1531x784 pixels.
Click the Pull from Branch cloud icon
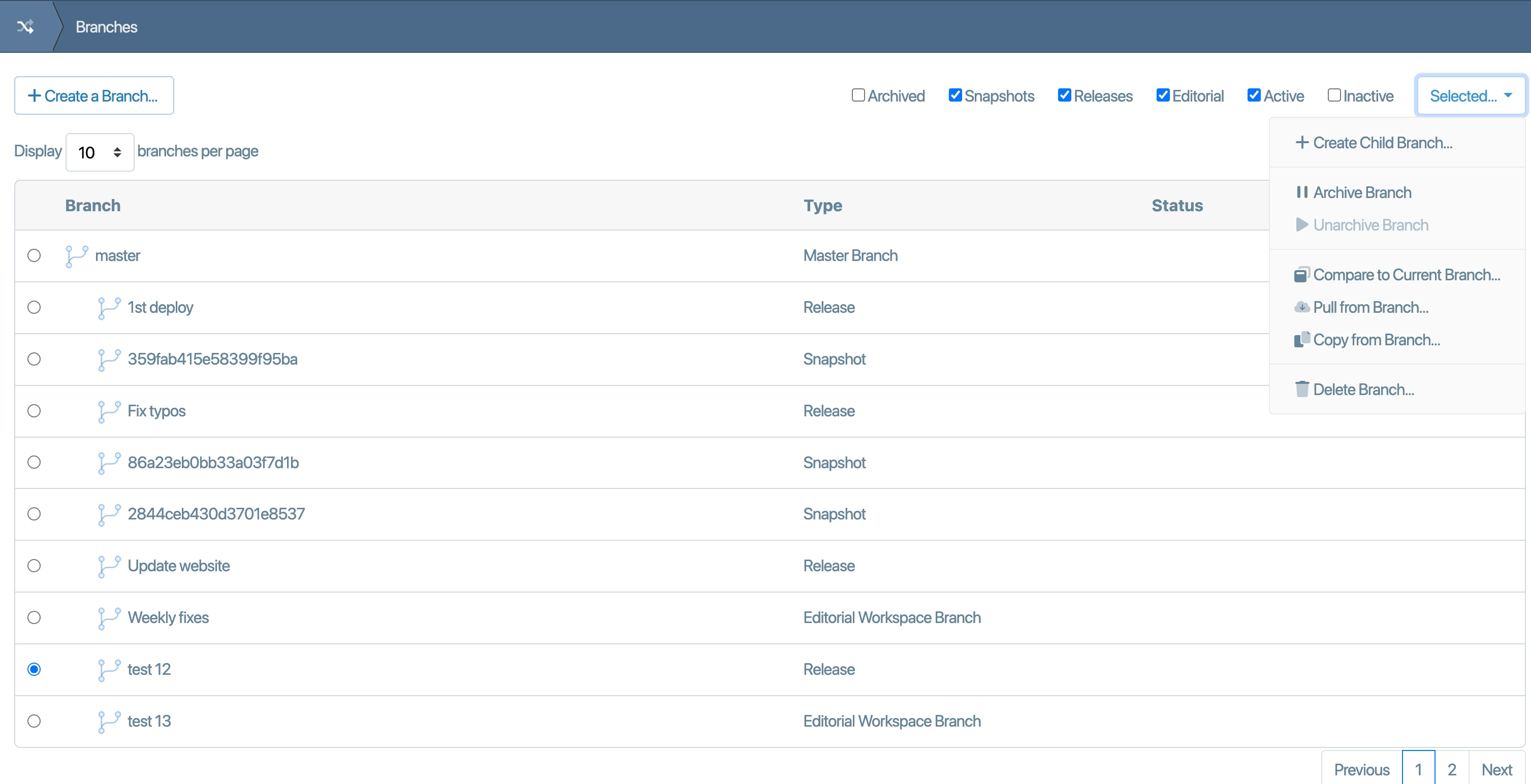point(1301,307)
